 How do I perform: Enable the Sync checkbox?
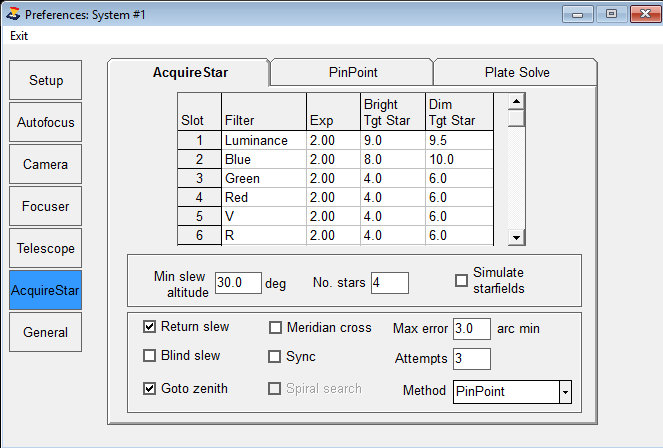tap(274, 357)
